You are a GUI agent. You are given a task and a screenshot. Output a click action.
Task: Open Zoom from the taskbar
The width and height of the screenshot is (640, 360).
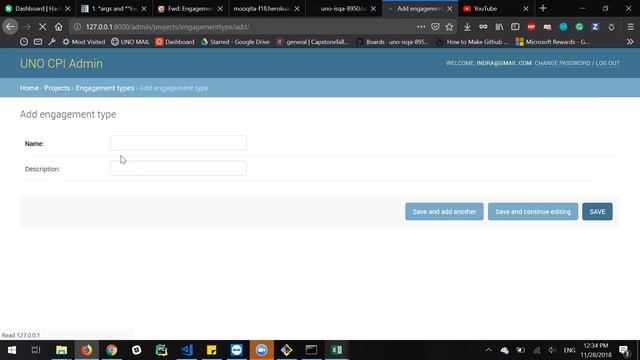(262, 350)
